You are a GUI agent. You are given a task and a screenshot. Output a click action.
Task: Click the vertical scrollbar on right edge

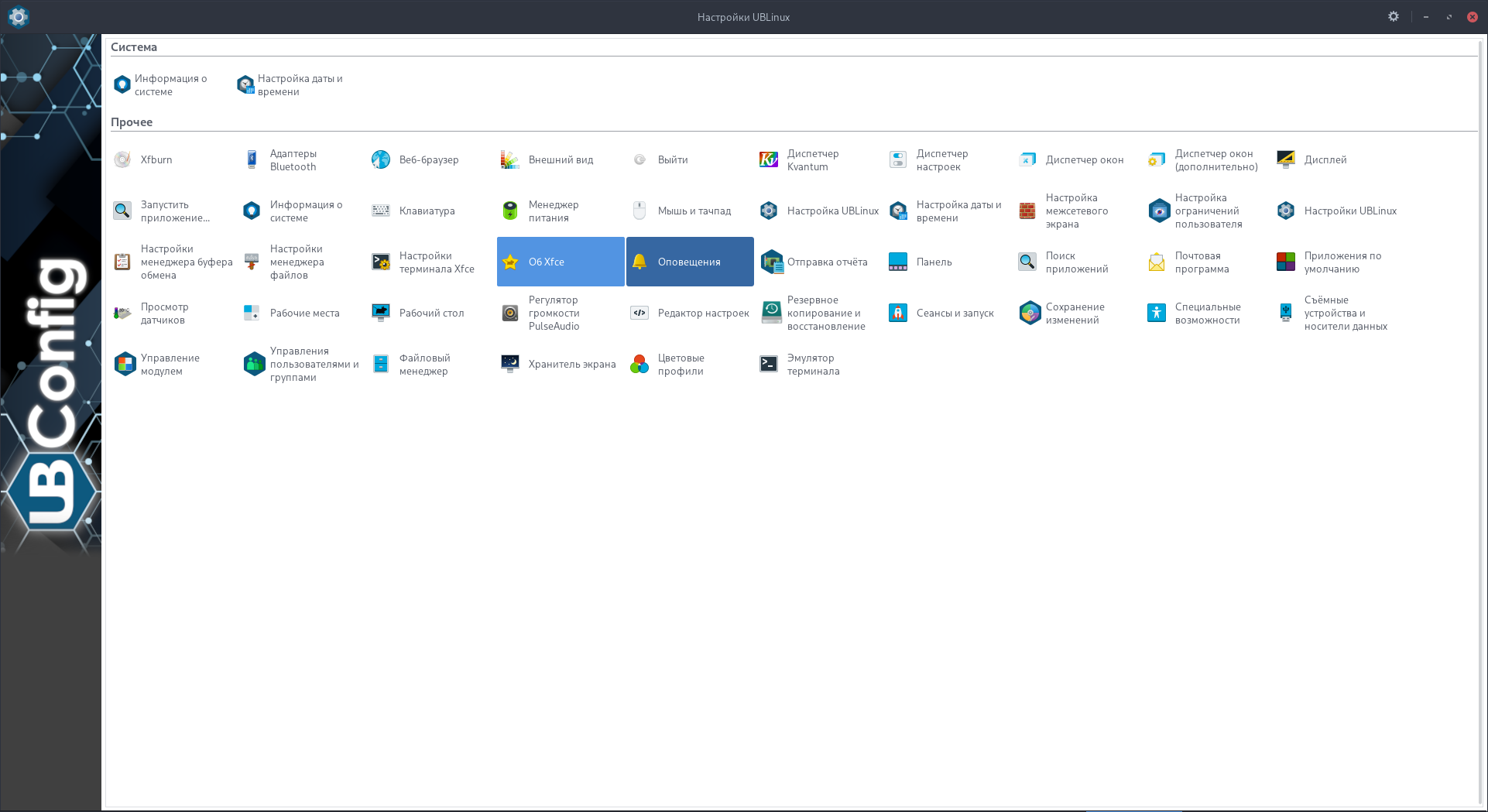tap(1482, 418)
